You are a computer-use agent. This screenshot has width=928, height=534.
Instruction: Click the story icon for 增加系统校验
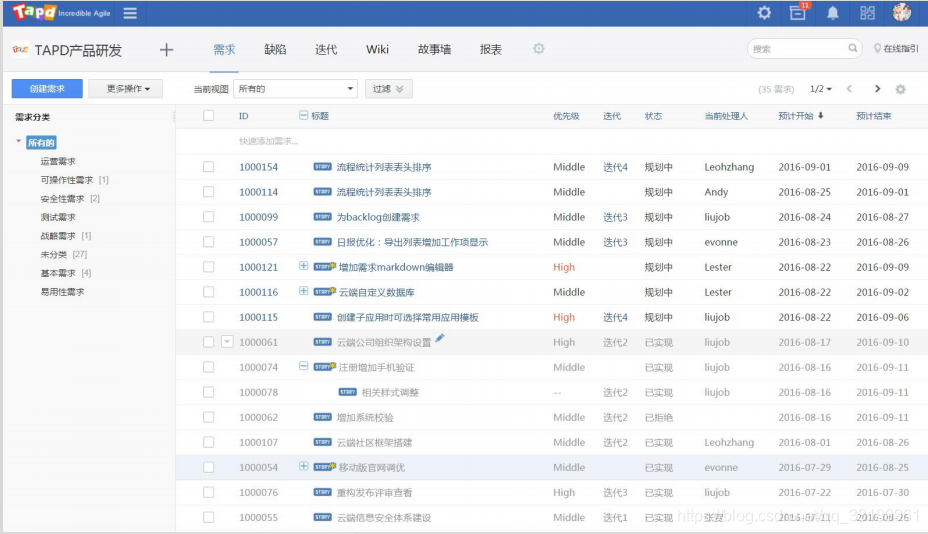tap(323, 417)
